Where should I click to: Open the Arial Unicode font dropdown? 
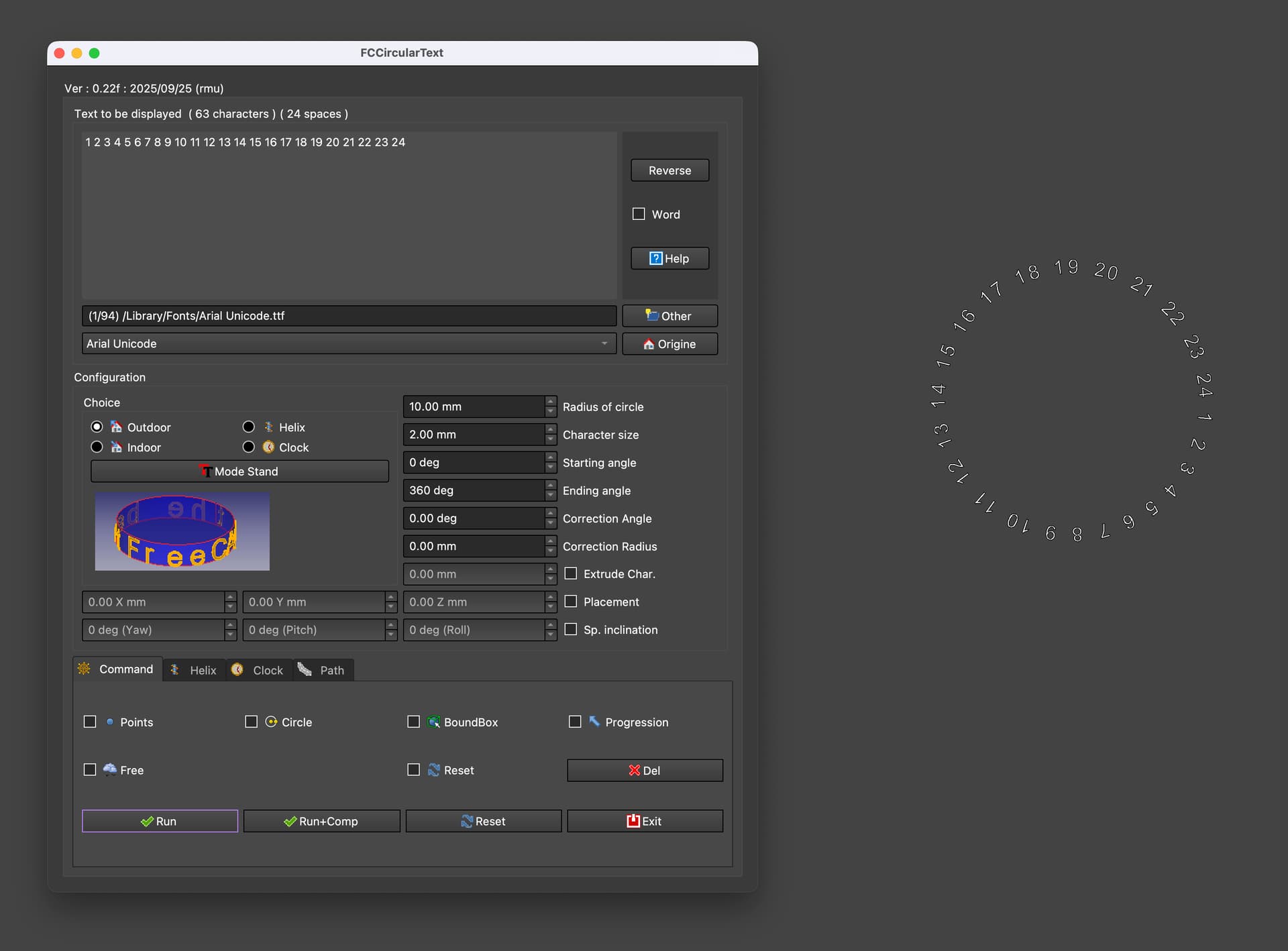[348, 343]
